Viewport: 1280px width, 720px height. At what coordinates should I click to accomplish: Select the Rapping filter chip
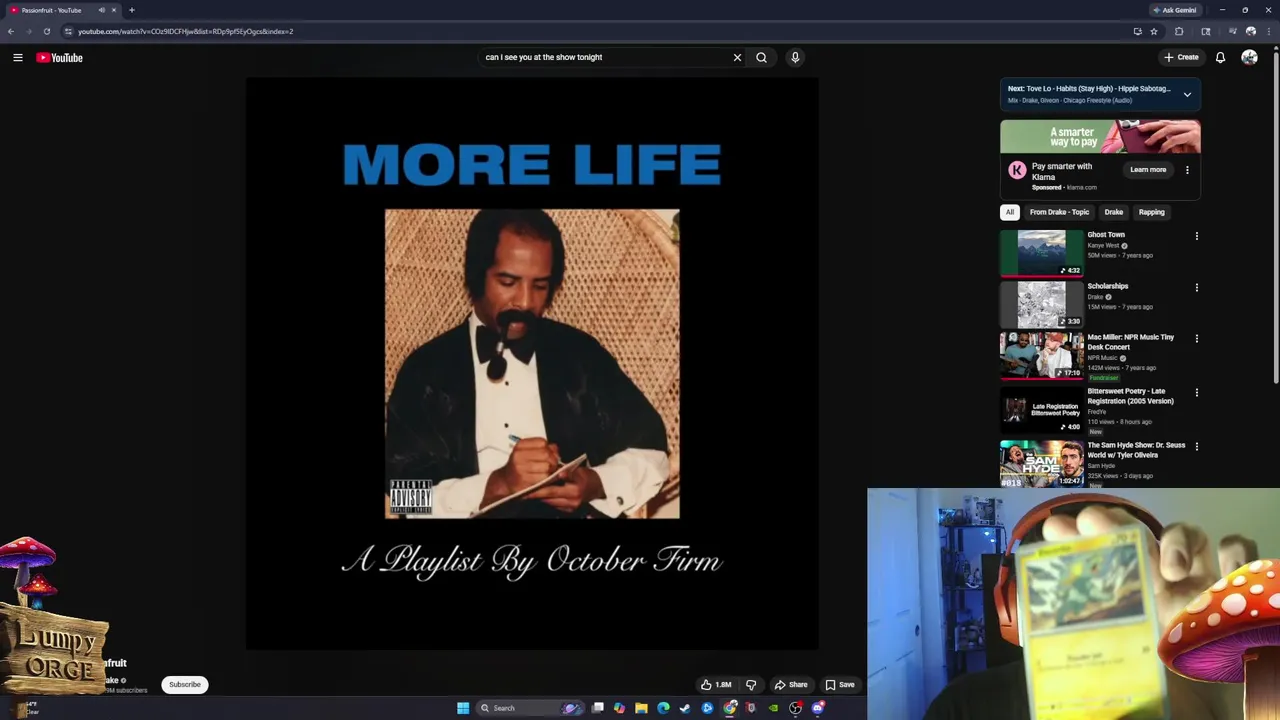point(1151,212)
